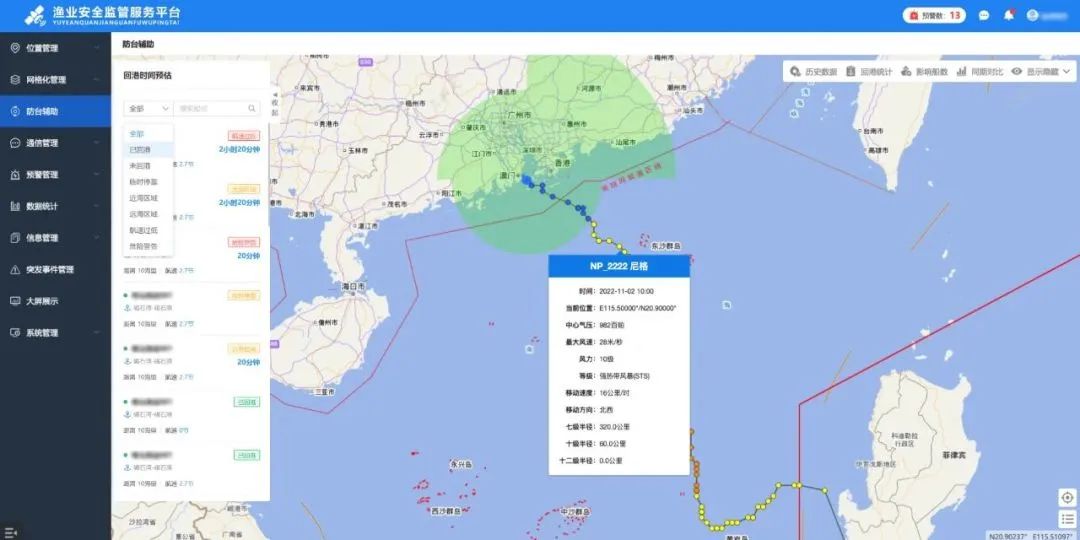Click the 广州市 label on the map

coord(519,115)
